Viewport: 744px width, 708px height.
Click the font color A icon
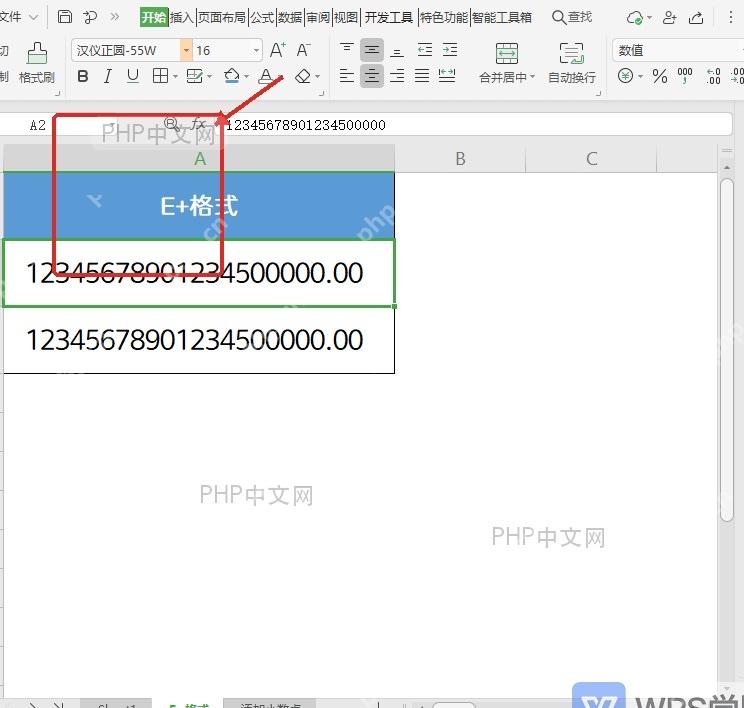click(266, 76)
